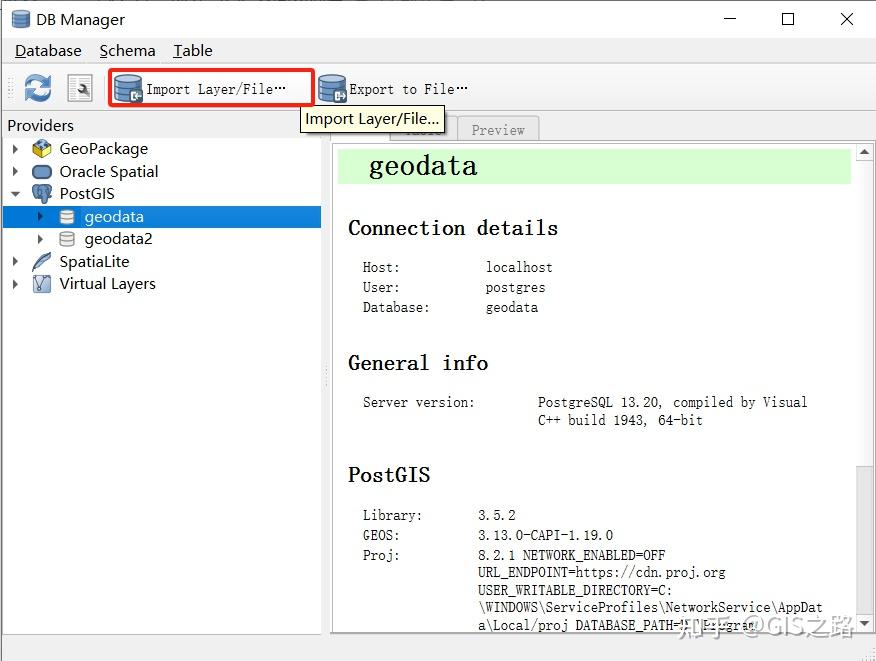Click the Virtual Layers icon

click(x=41, y=284)
